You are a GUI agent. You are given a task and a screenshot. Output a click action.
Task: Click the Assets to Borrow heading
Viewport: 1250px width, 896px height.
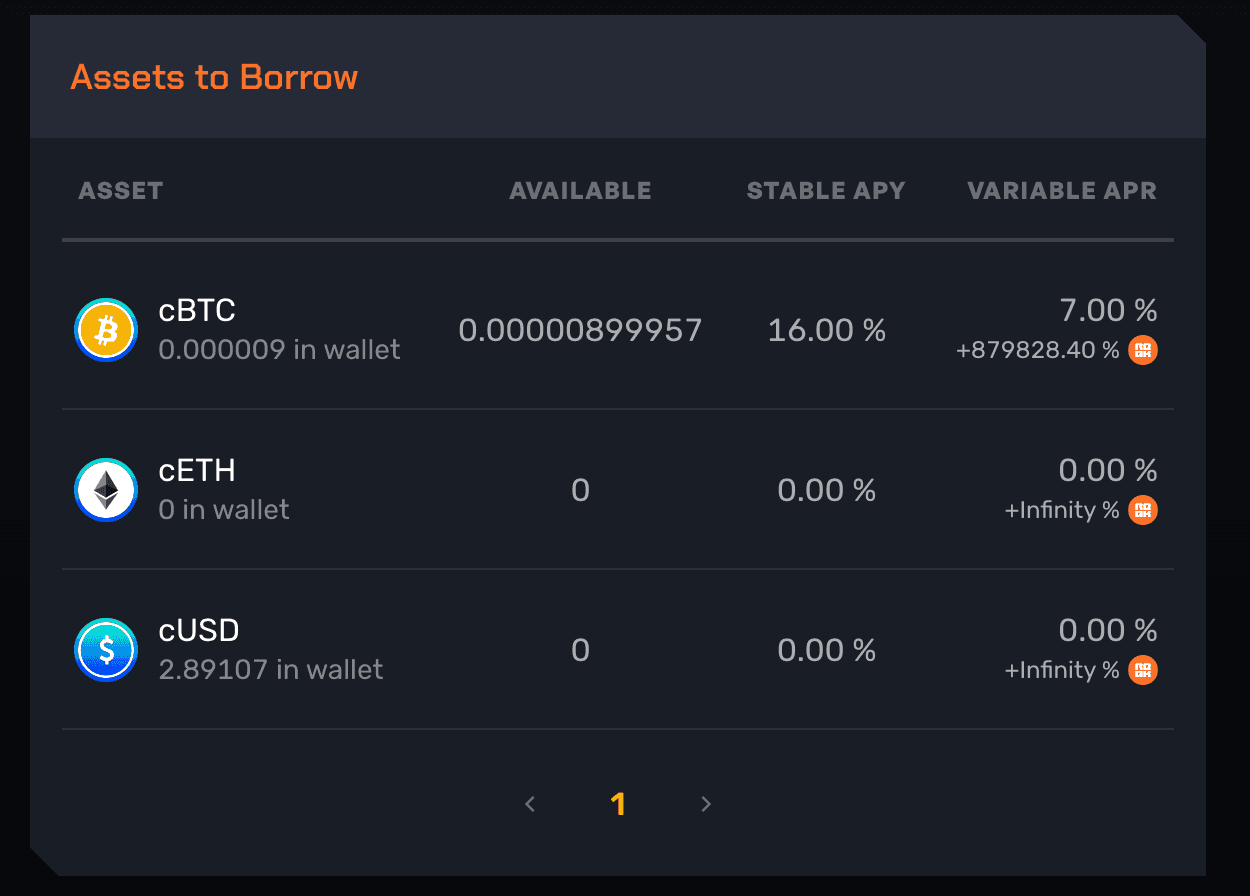pyautogui.click(x=213, y=77)
